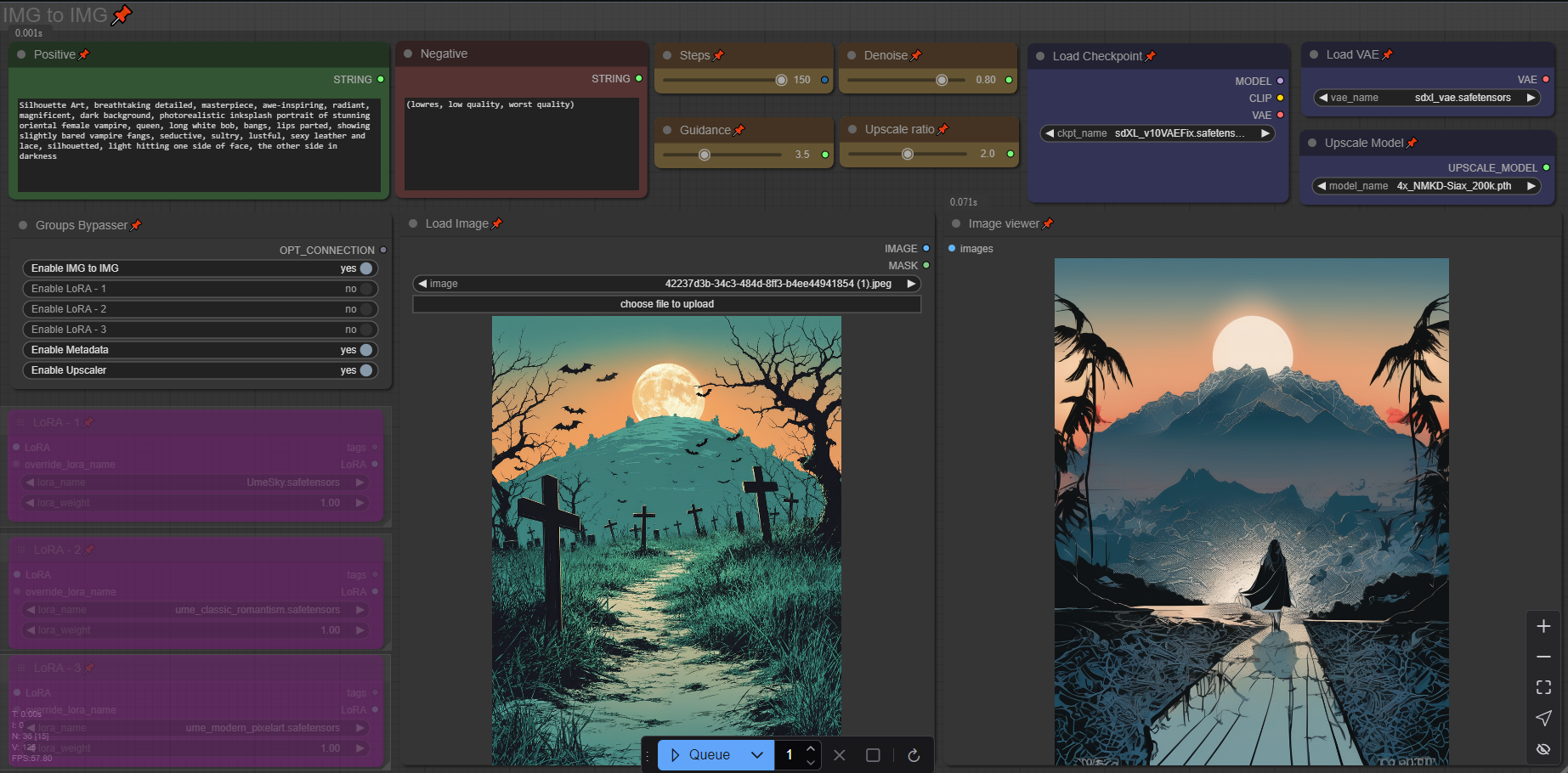Image resolution: width=1568 pixels, height=773 pixels.
Task: Click the Steps slider handle
Action: 781,80
